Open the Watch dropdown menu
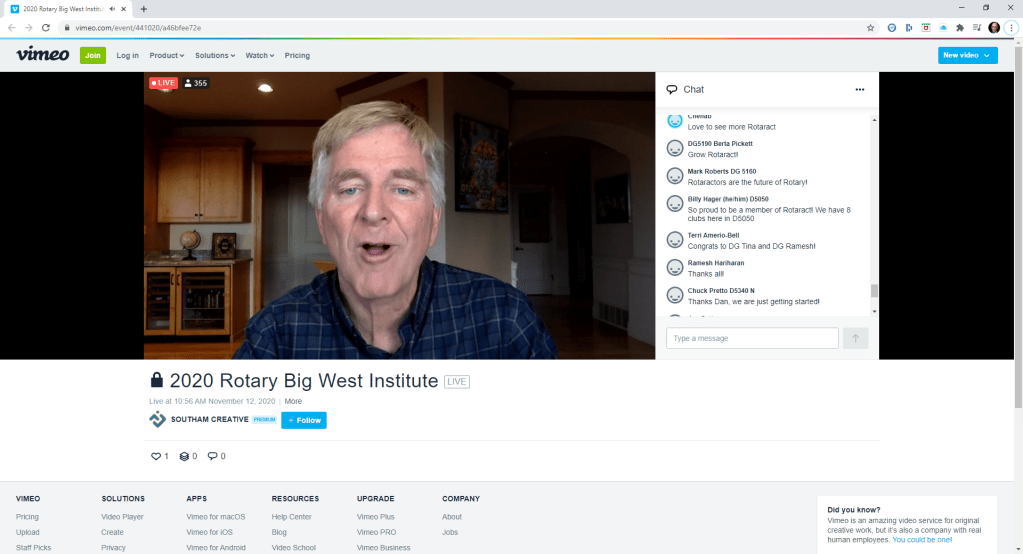 tap(260, 56)
